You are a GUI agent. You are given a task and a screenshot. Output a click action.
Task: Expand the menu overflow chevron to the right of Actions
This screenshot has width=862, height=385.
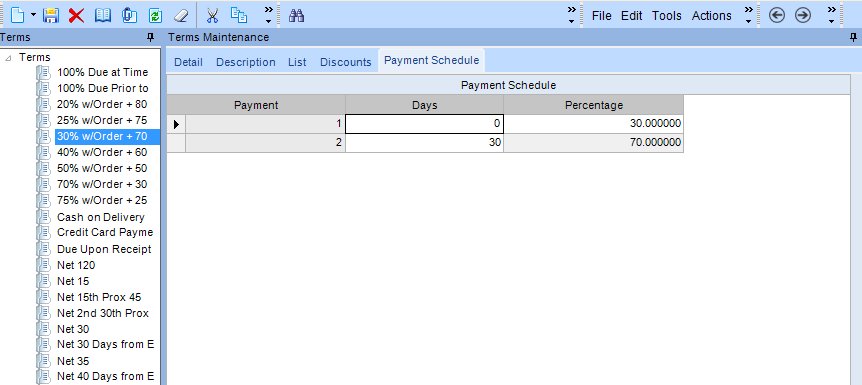click(749, 15)
